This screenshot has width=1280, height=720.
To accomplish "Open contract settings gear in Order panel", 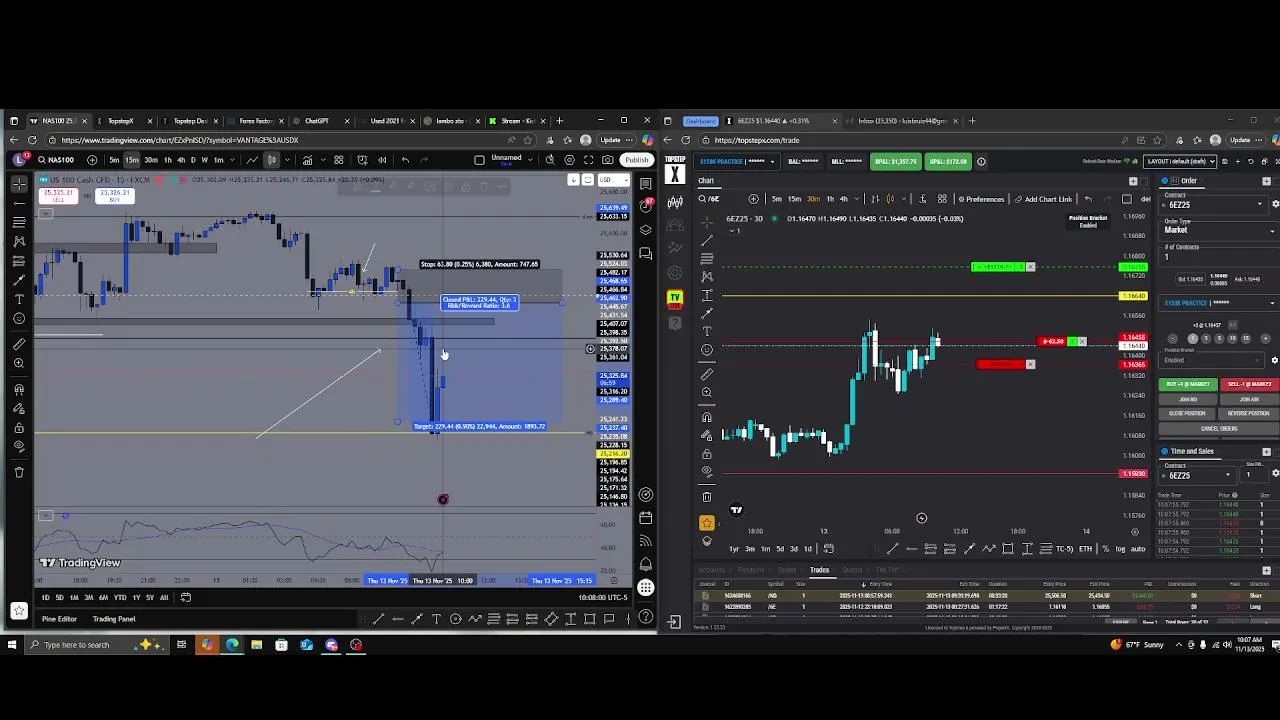I will [x=1275, y=204].
